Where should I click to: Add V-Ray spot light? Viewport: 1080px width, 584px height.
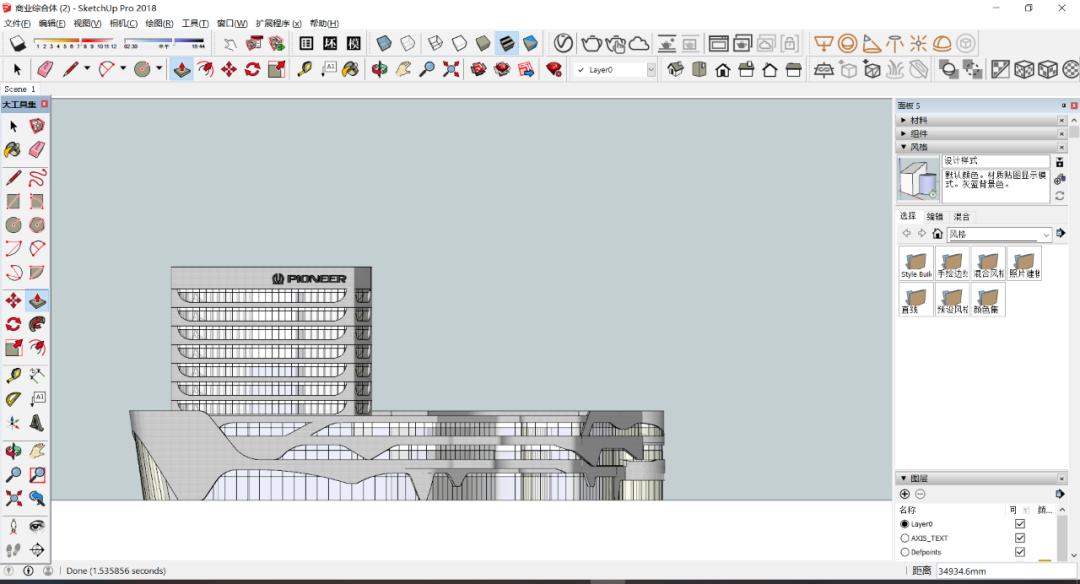(x=871, y=43)
